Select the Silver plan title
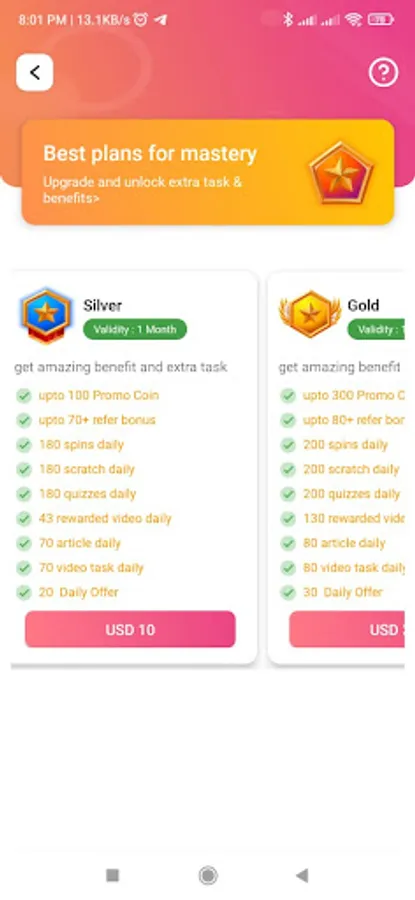Image resolution: width=415 pixels, height=900 pixels. pos(103,305)
